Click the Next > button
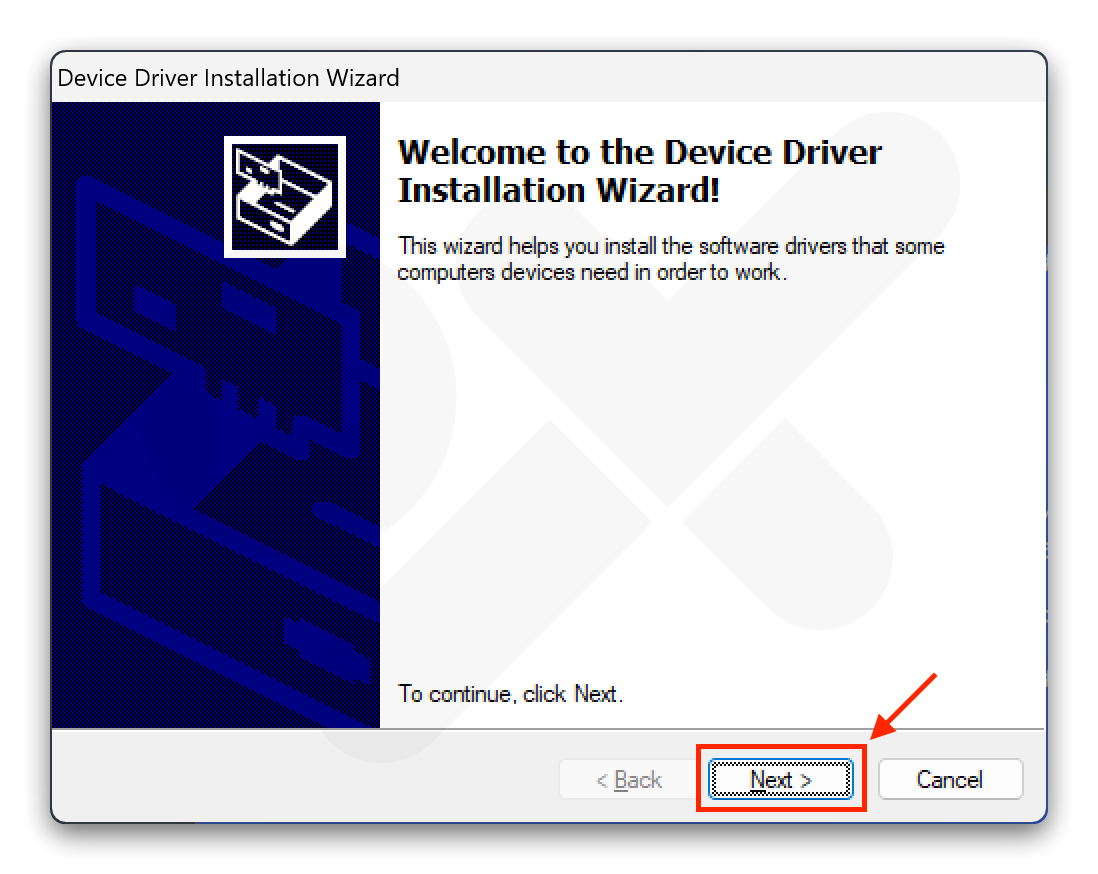Screen dimensions: 1098x874 (780, 780)
